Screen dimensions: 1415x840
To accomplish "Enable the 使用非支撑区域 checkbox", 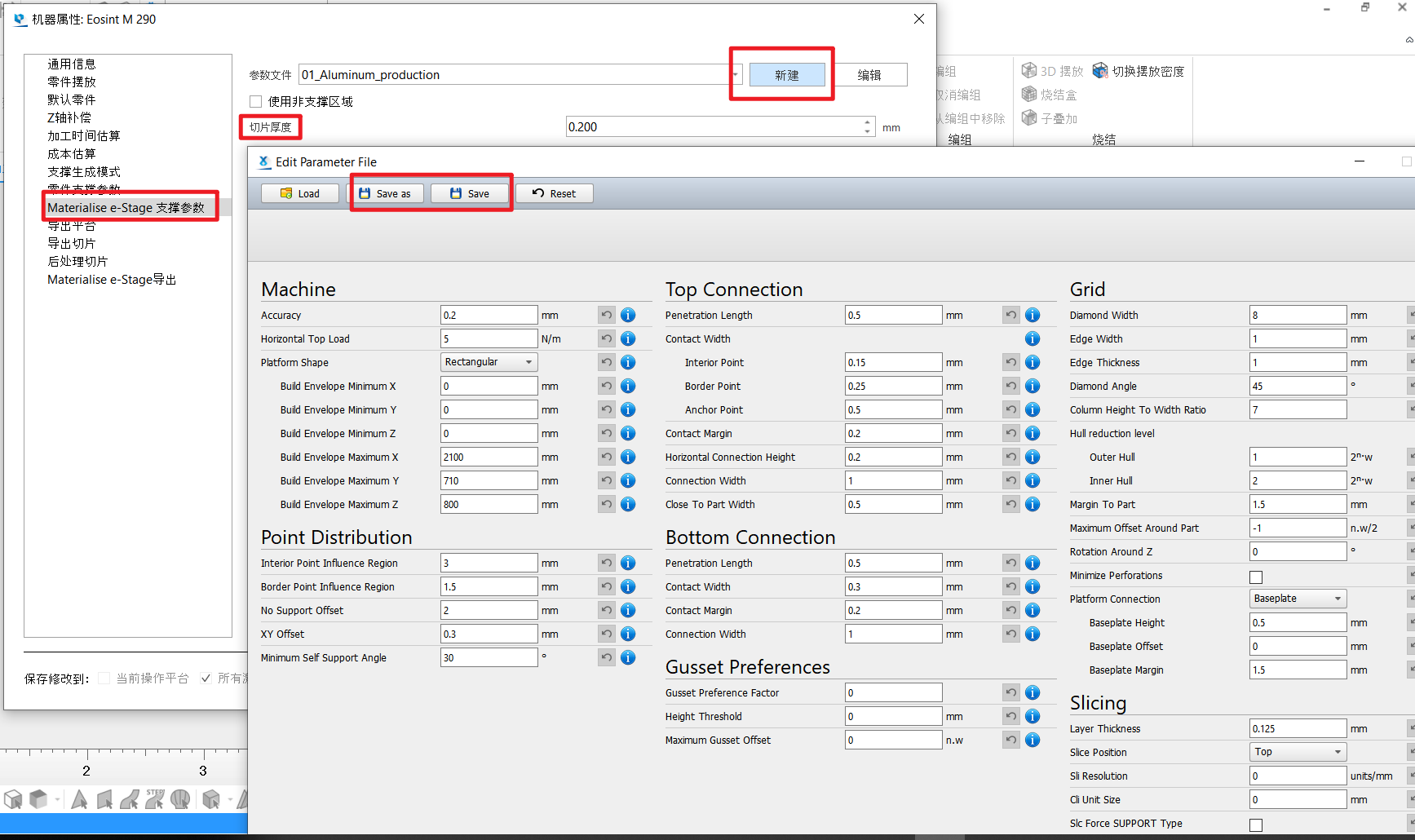I will click(x=255, y=101).
